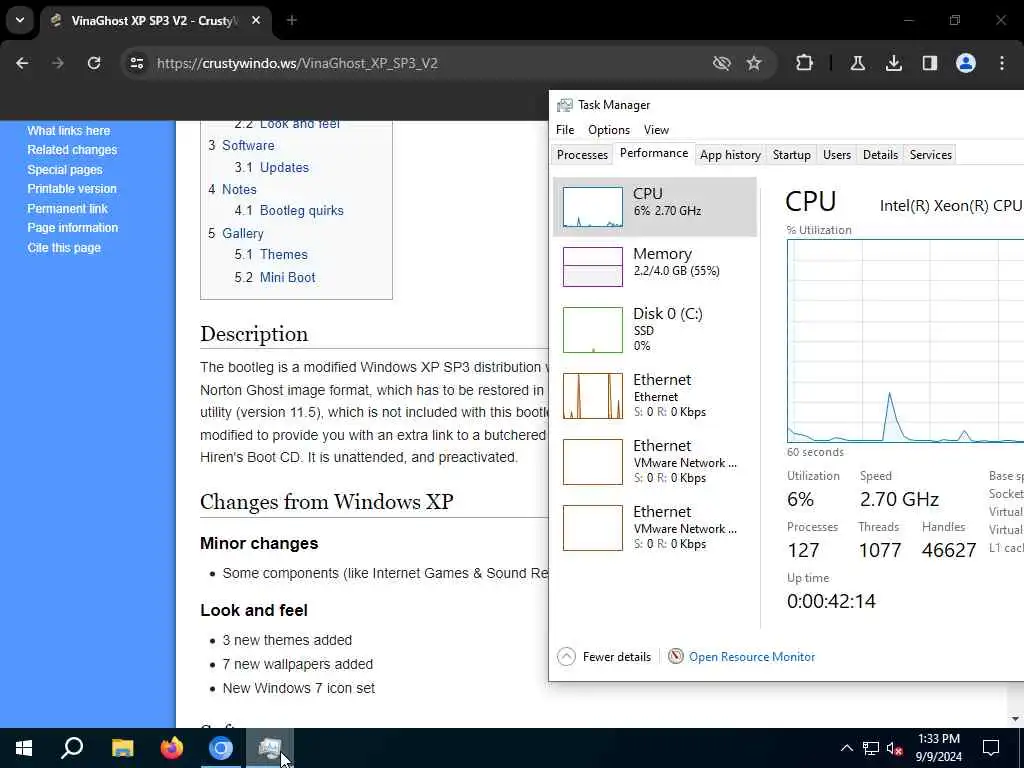
Task: Jump to 5.2 Mini Boot section
Action: tap(274, 277)
